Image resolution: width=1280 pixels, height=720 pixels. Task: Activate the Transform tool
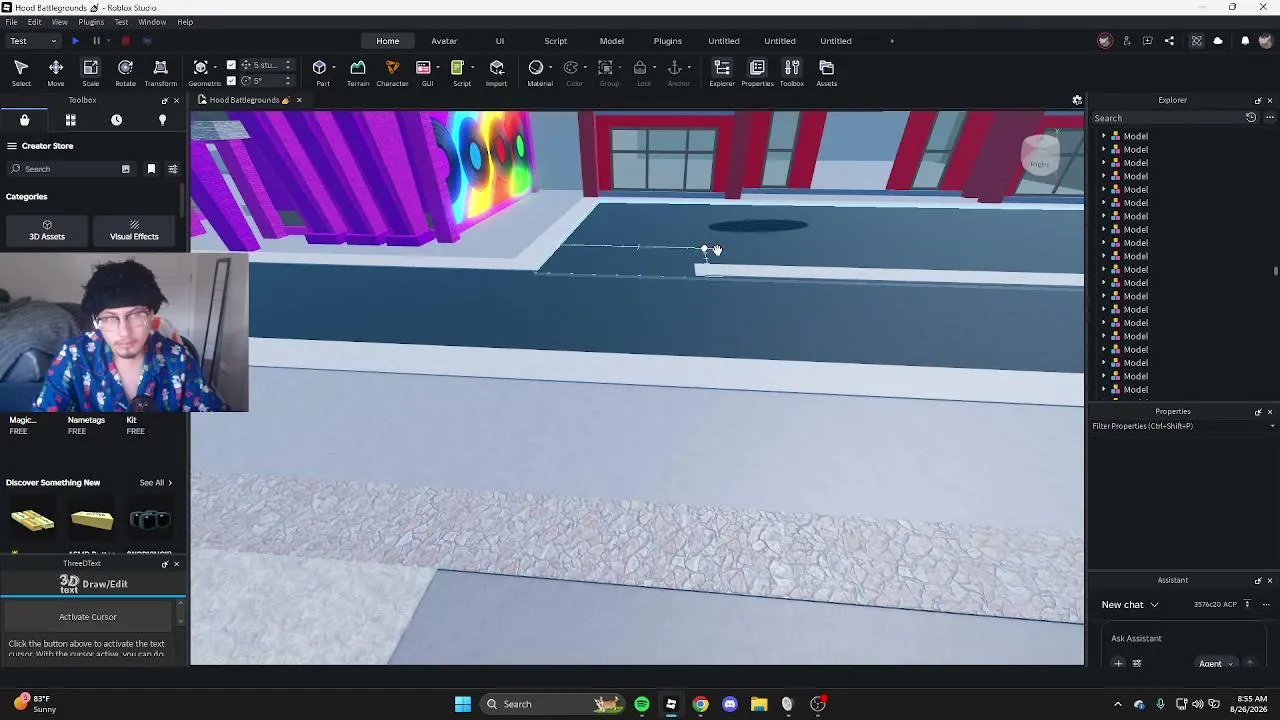point(160,72)
